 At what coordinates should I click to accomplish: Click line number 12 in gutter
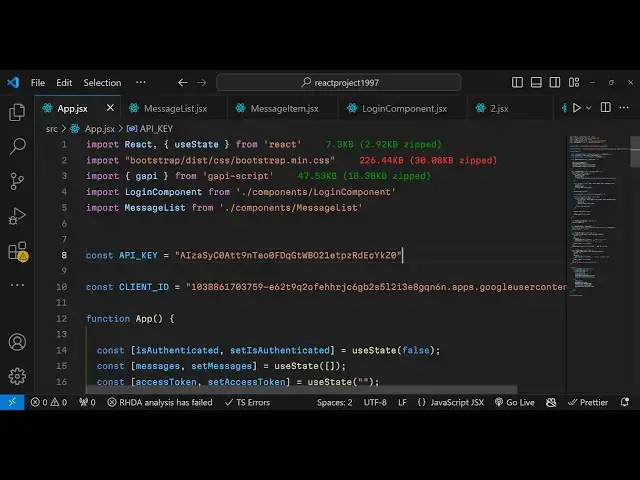pyautogui.click(x=61, y=319)
